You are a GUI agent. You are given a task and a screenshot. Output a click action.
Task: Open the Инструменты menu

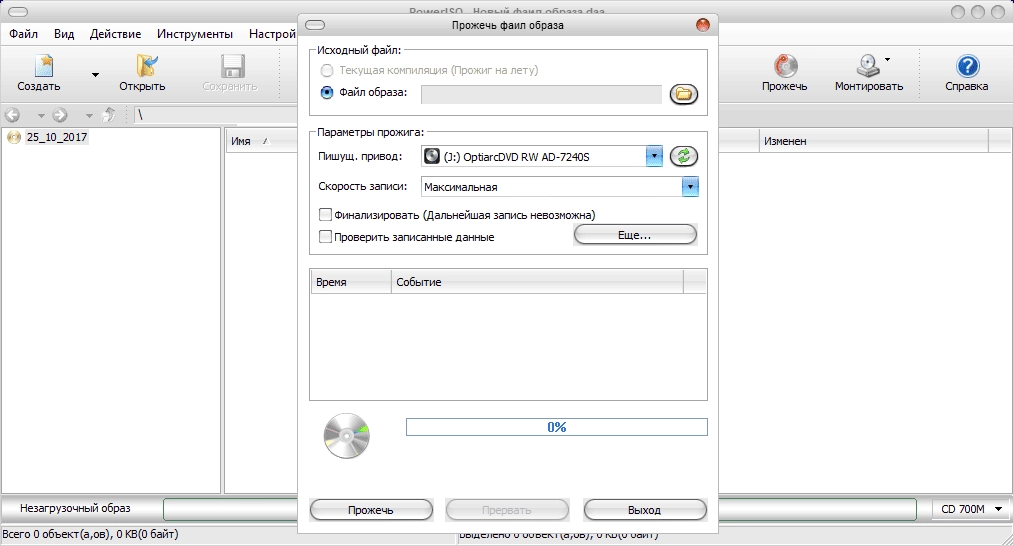(195, 34)
